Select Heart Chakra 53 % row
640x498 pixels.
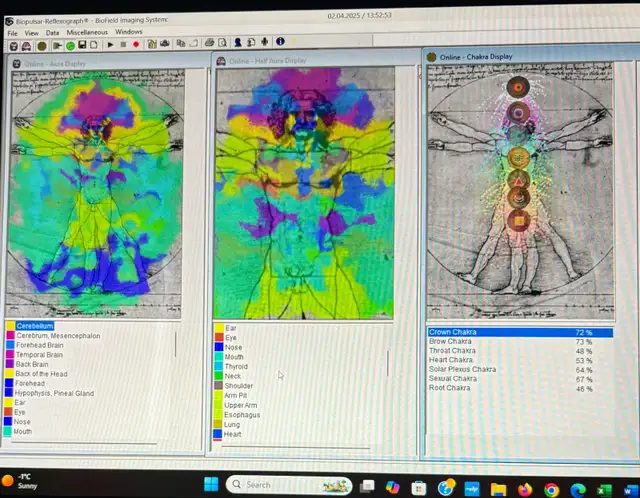point(520,360)
